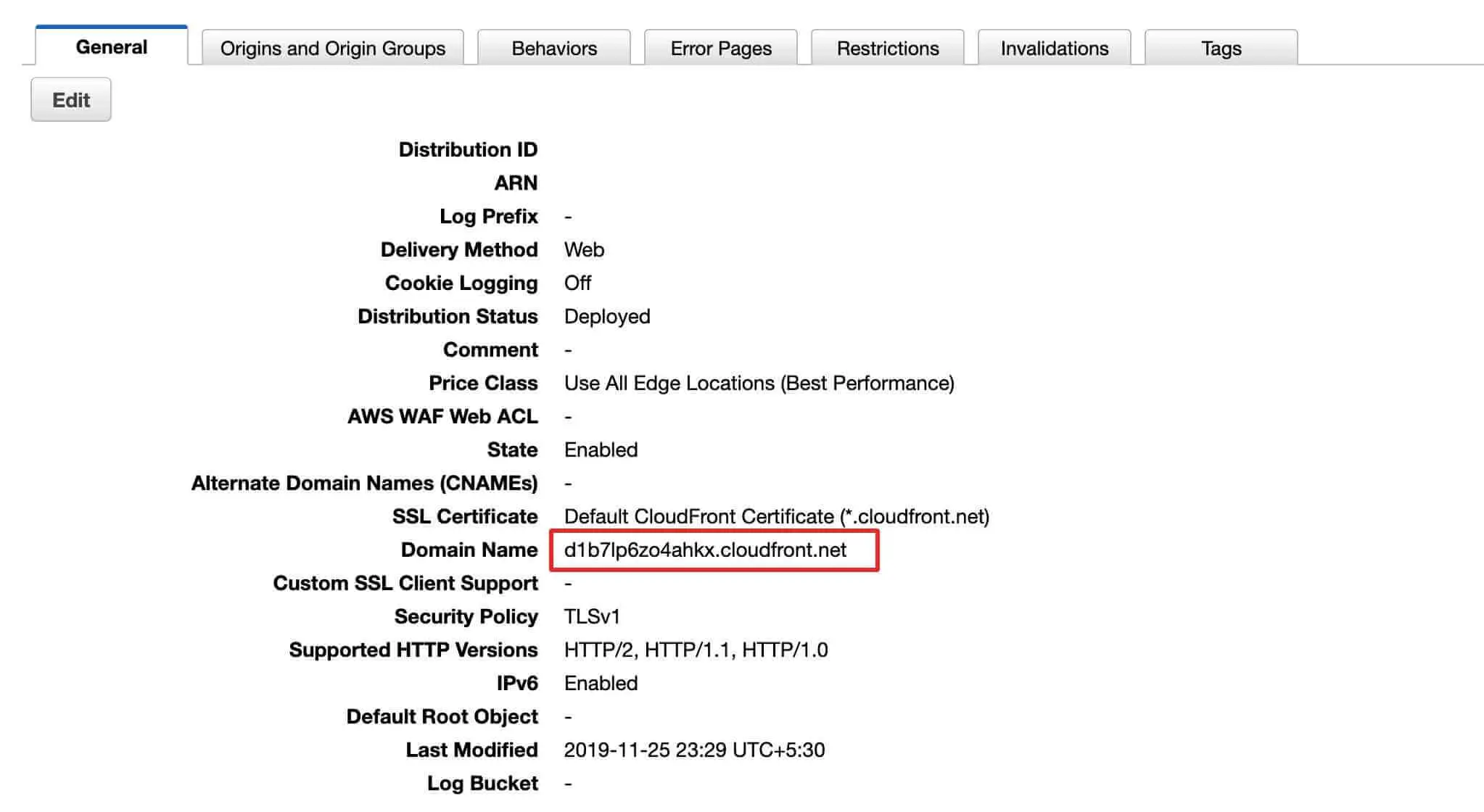Open the Error Pages tab
This screenshot has width=1484, height=812.
[x=721, y=48]
